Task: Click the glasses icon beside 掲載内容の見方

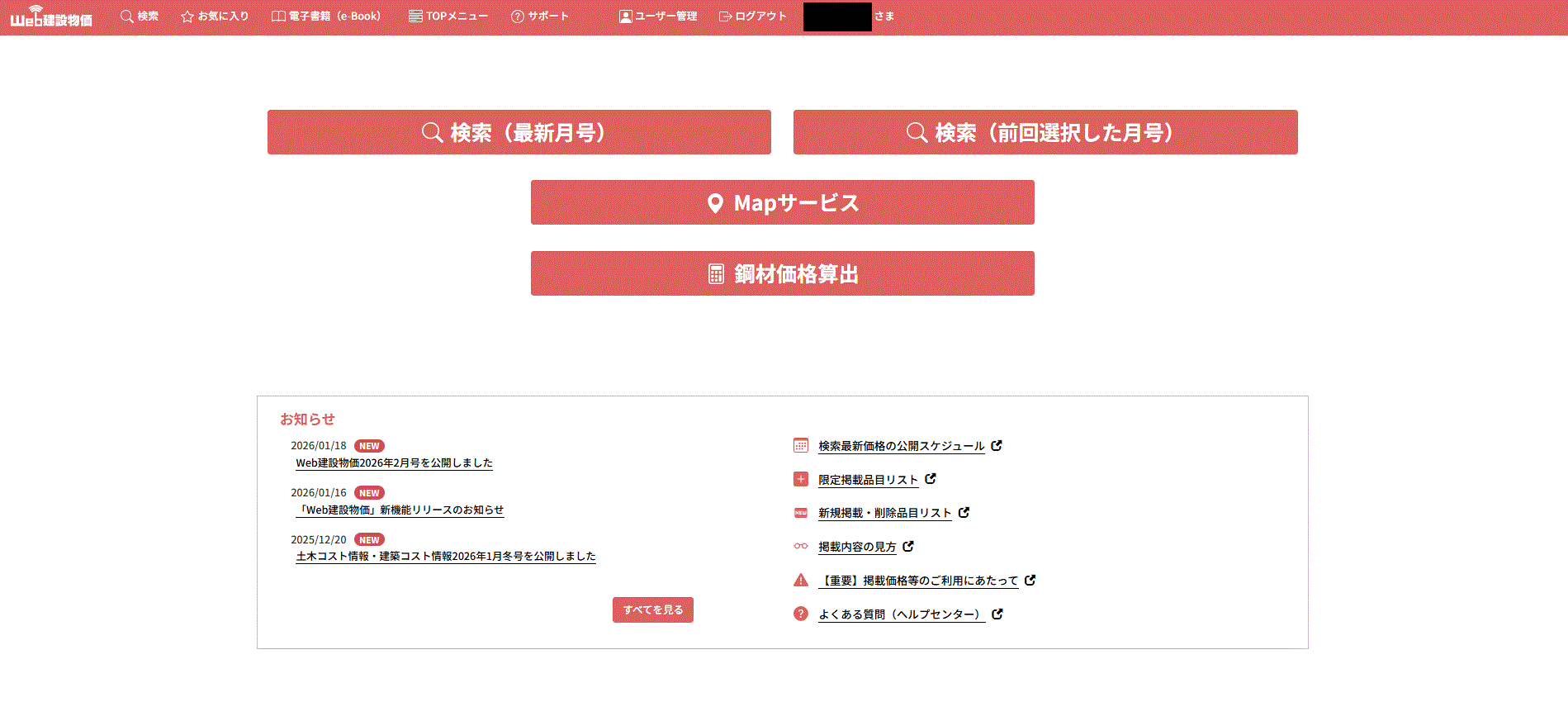Action: [x=800, y=546]
